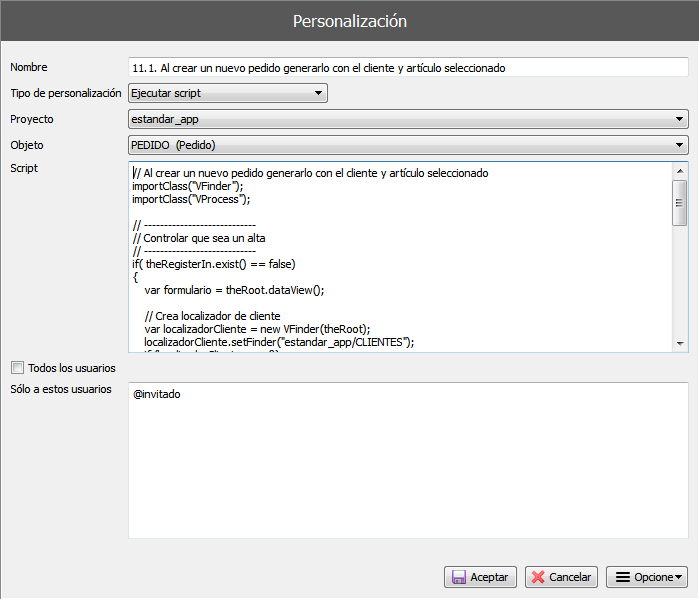Click the 'var formulario' script line
Image resolution: width=699 pixels, height=599 pixels.
(x=234, y=290)
